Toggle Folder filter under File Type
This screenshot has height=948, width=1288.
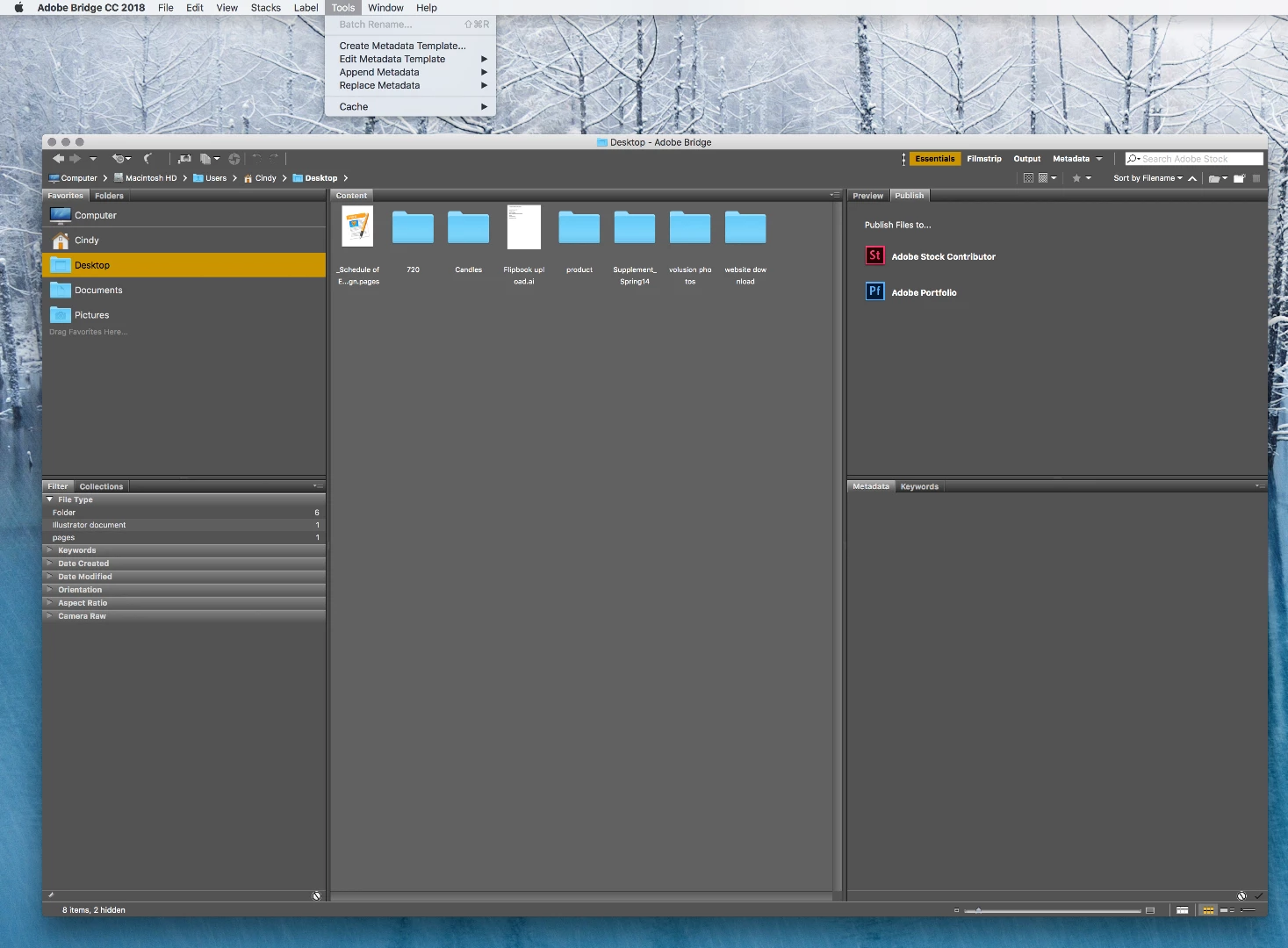click(x=183, y=513)
